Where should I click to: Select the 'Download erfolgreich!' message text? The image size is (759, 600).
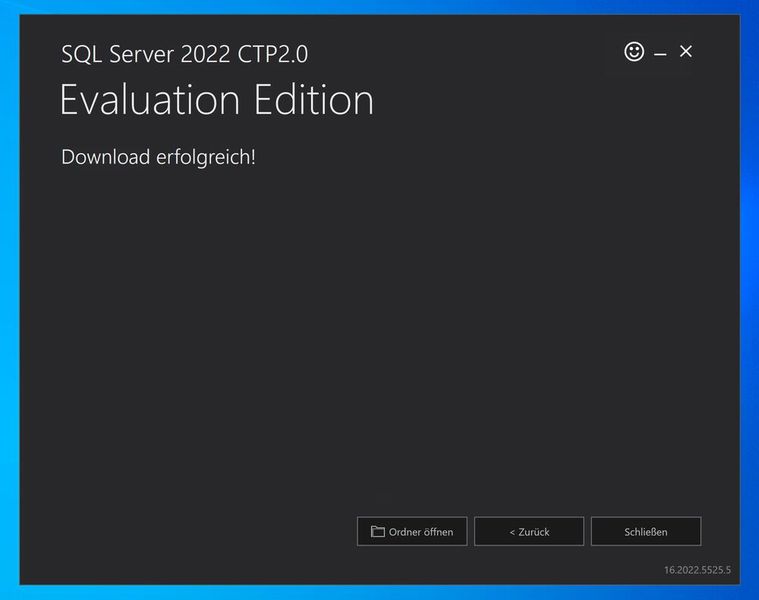coord(158,157)
